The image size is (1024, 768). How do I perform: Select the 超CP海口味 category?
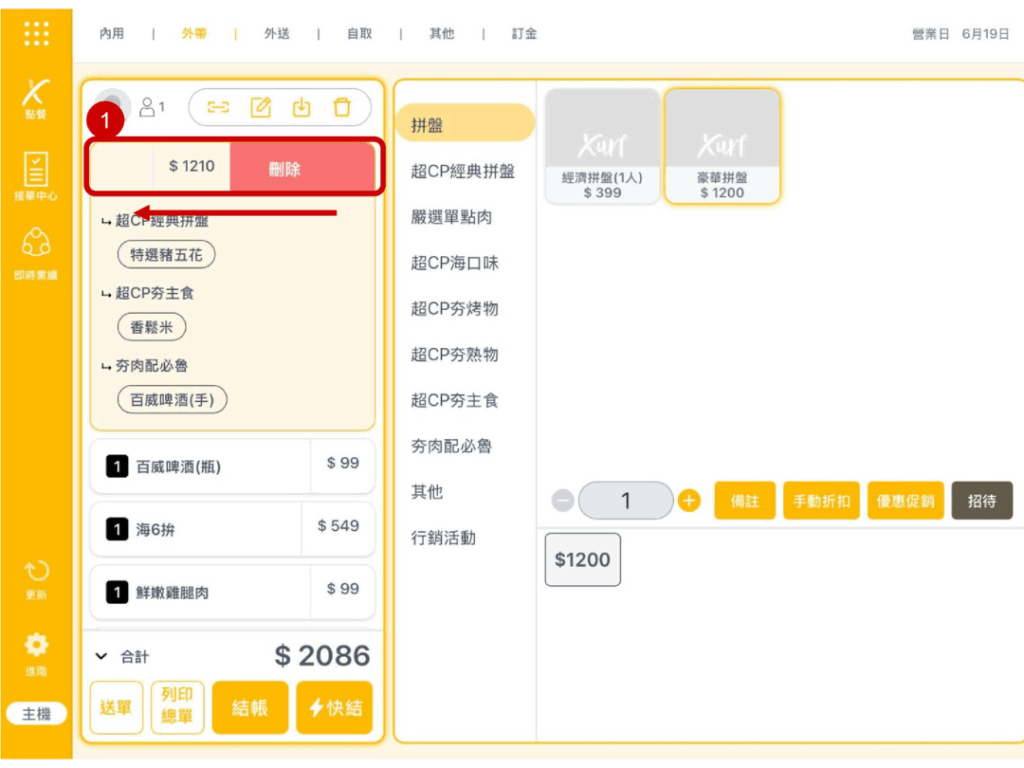pos(455,263)
